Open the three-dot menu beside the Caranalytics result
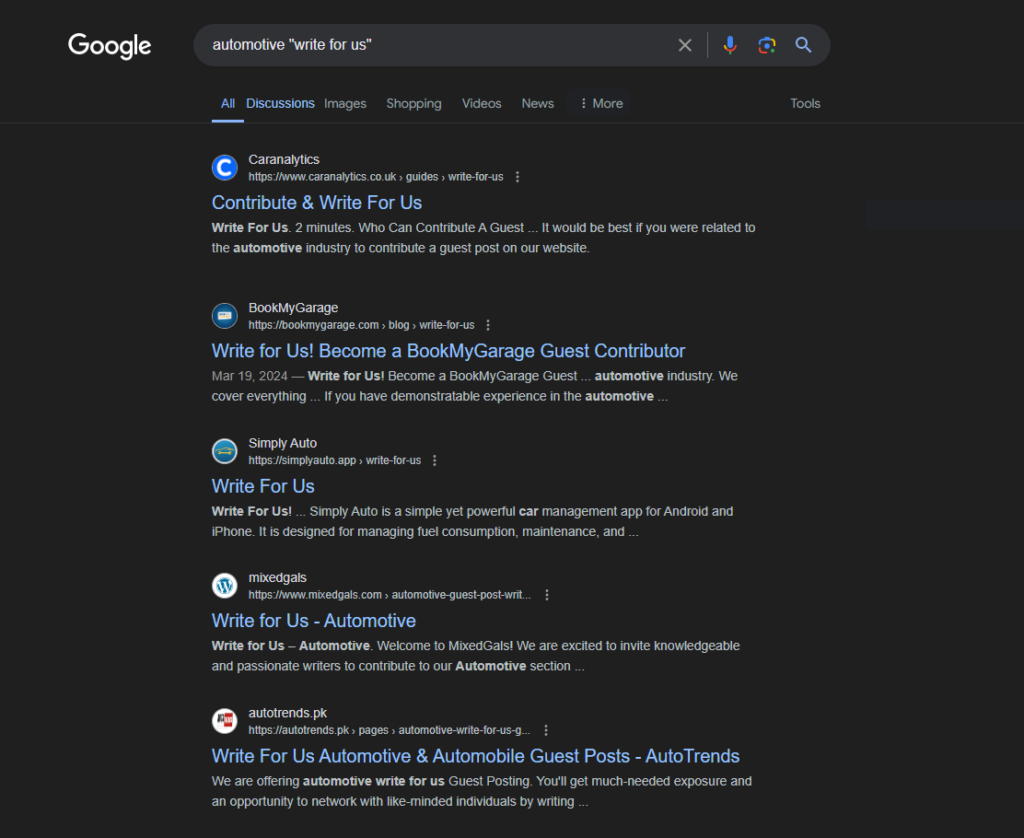This screenshot has height=838, width=1024. (x=517, y=176)
